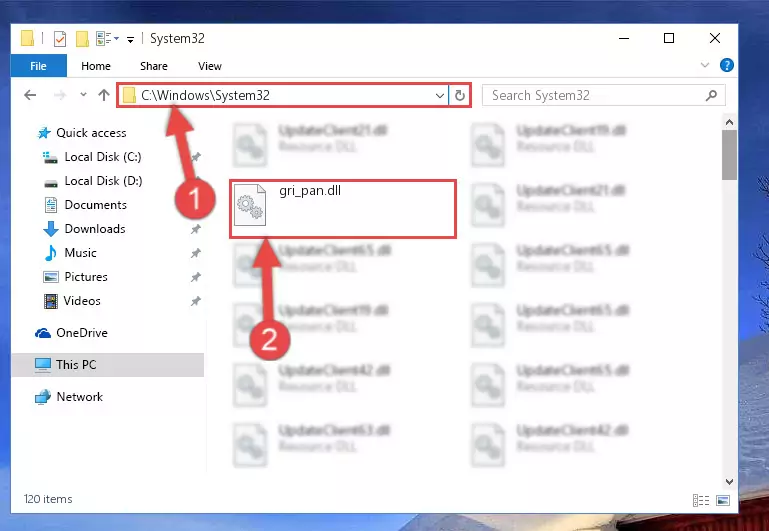This screenshot has width=769, height=531.
Task: Open Explorer Help
Action: click(726, 65)
